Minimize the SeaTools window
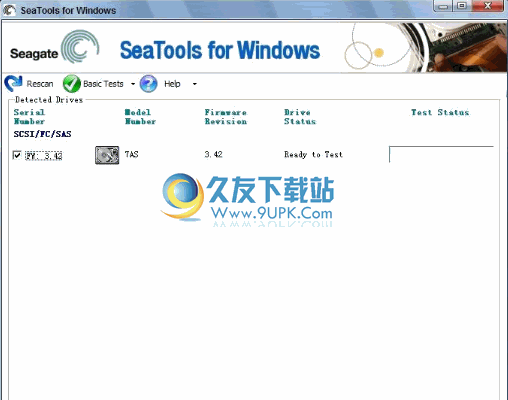Screen dimensions: 508x400 (x=443, y=6)
